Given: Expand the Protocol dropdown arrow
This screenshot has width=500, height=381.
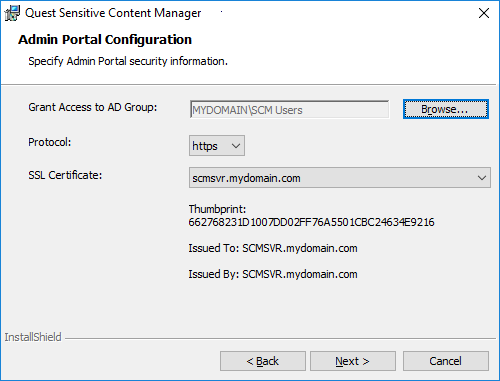Looking at the screenshot, I should 236,146.
